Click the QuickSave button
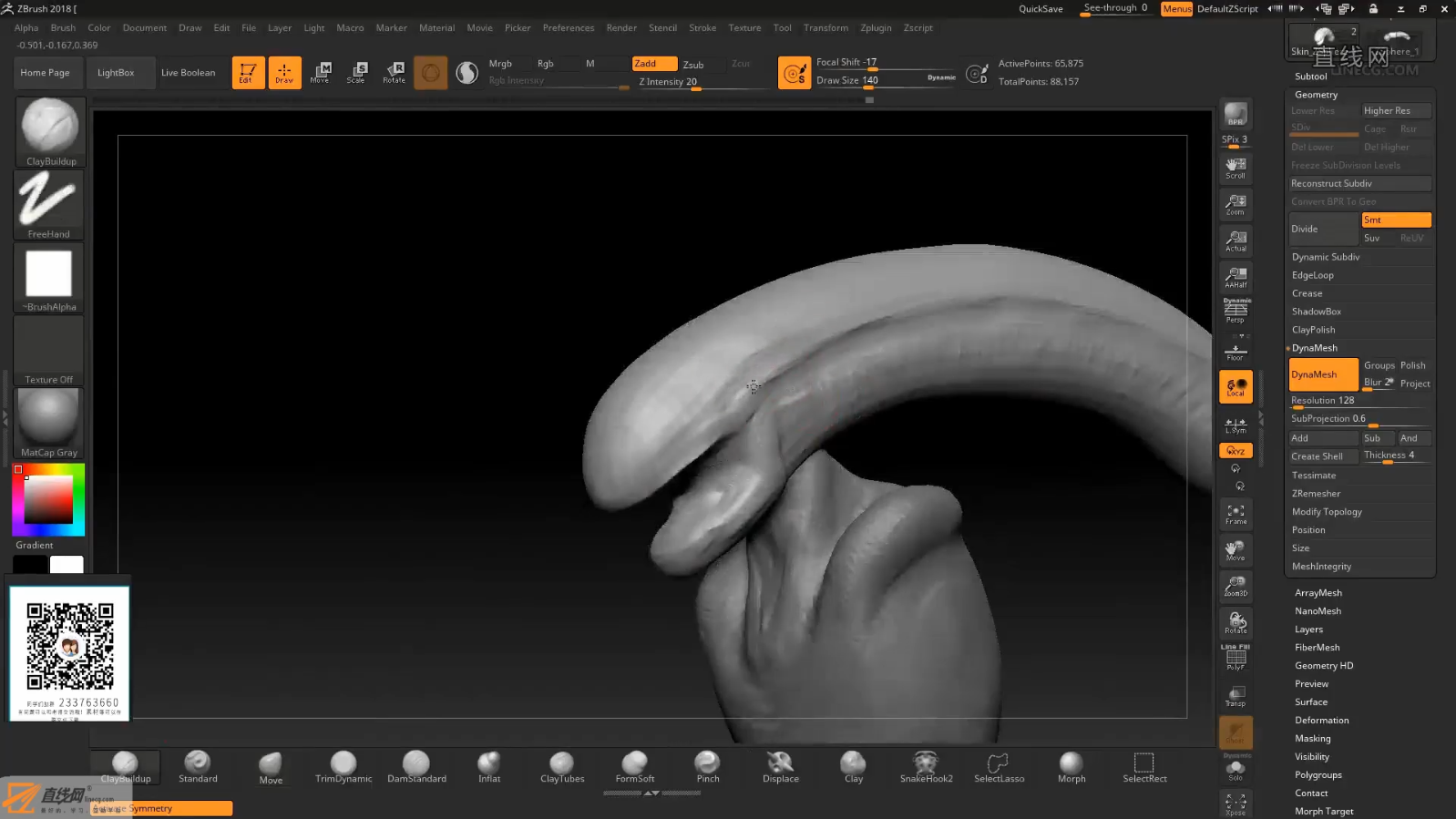The width and height of the screenshot is (1456, 819). pyautogui.click(x=1041, y=8)
